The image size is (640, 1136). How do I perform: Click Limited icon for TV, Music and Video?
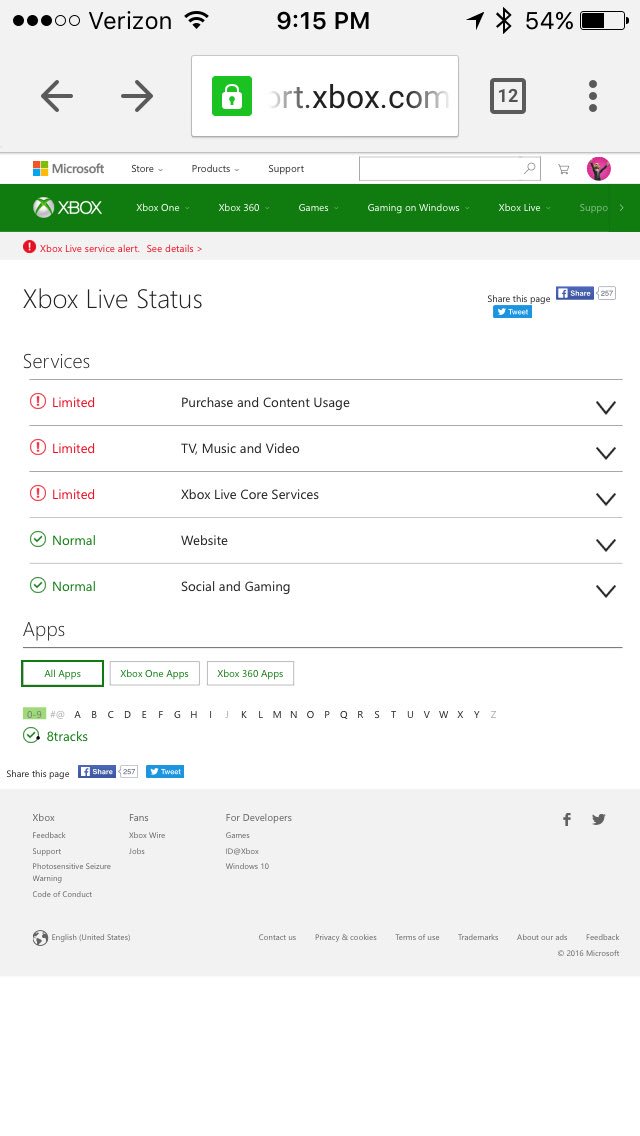pyautogui.click(x=38, y=448)
